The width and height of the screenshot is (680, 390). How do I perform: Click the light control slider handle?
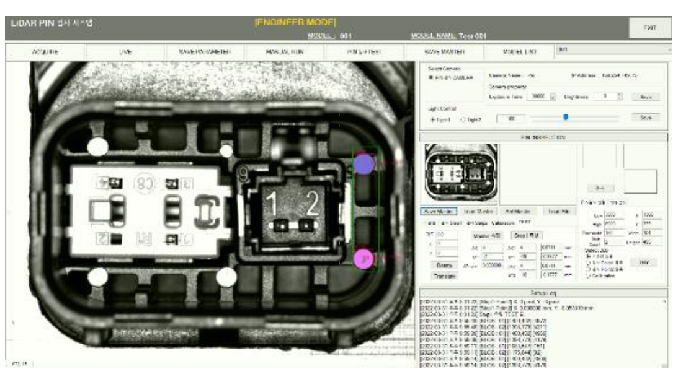click(566, 117)
